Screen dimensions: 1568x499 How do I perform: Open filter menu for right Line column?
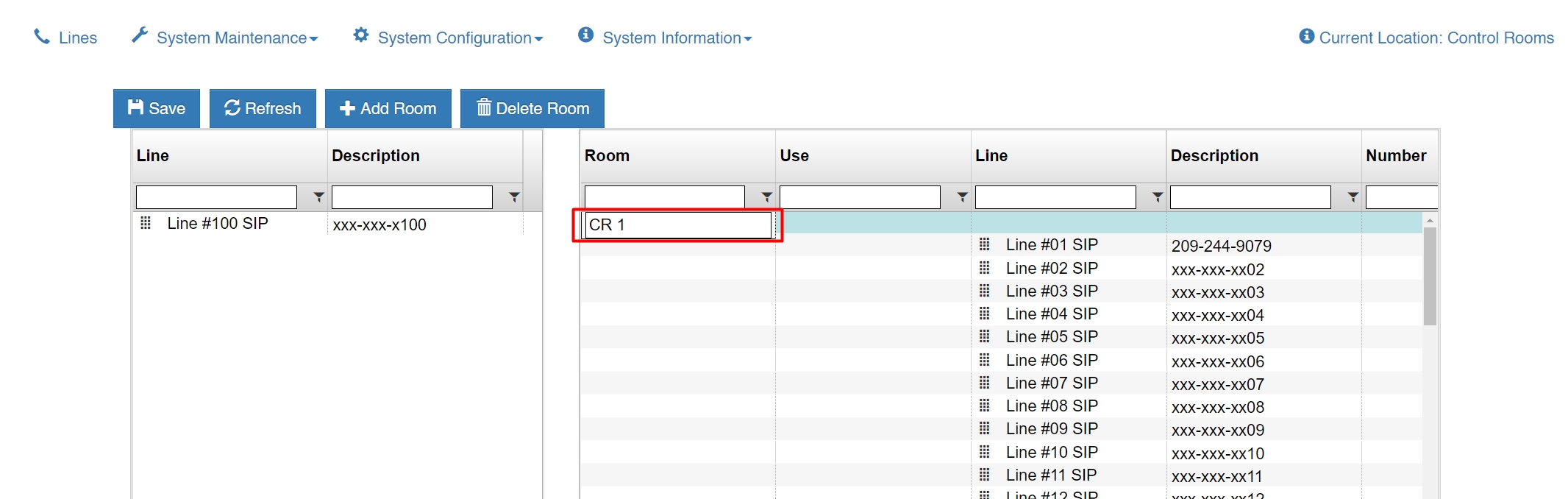click(x=1158, y=197)
